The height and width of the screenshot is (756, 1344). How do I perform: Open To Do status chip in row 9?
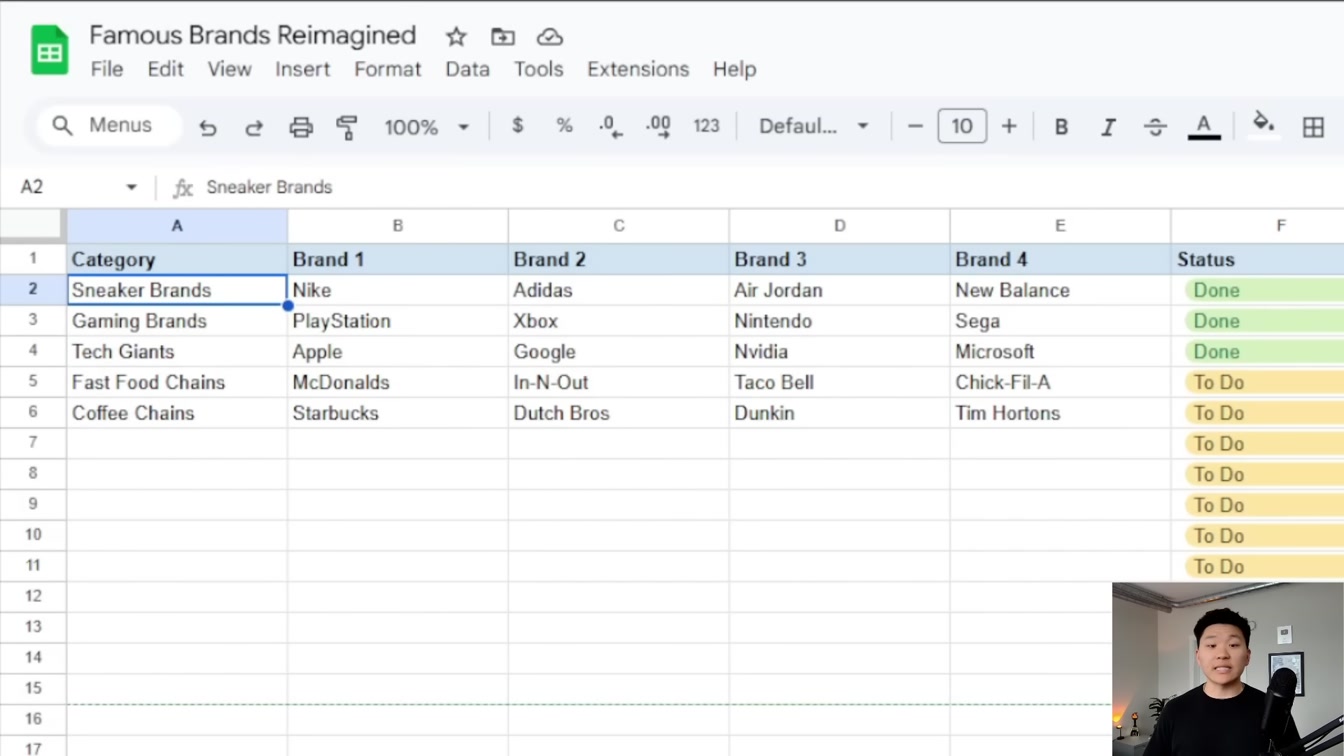point(1264,505)
